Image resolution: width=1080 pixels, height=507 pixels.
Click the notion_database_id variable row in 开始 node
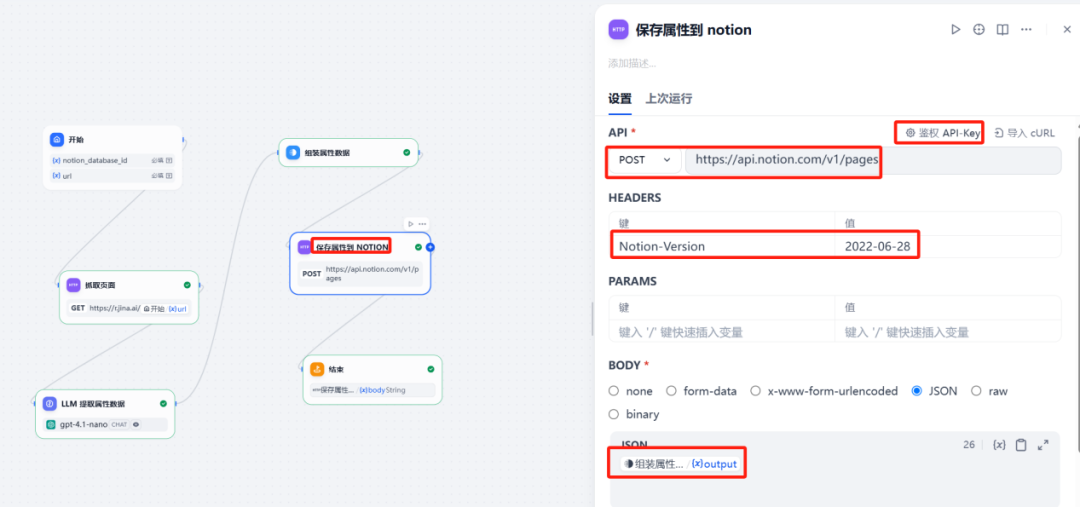point(112,161)
